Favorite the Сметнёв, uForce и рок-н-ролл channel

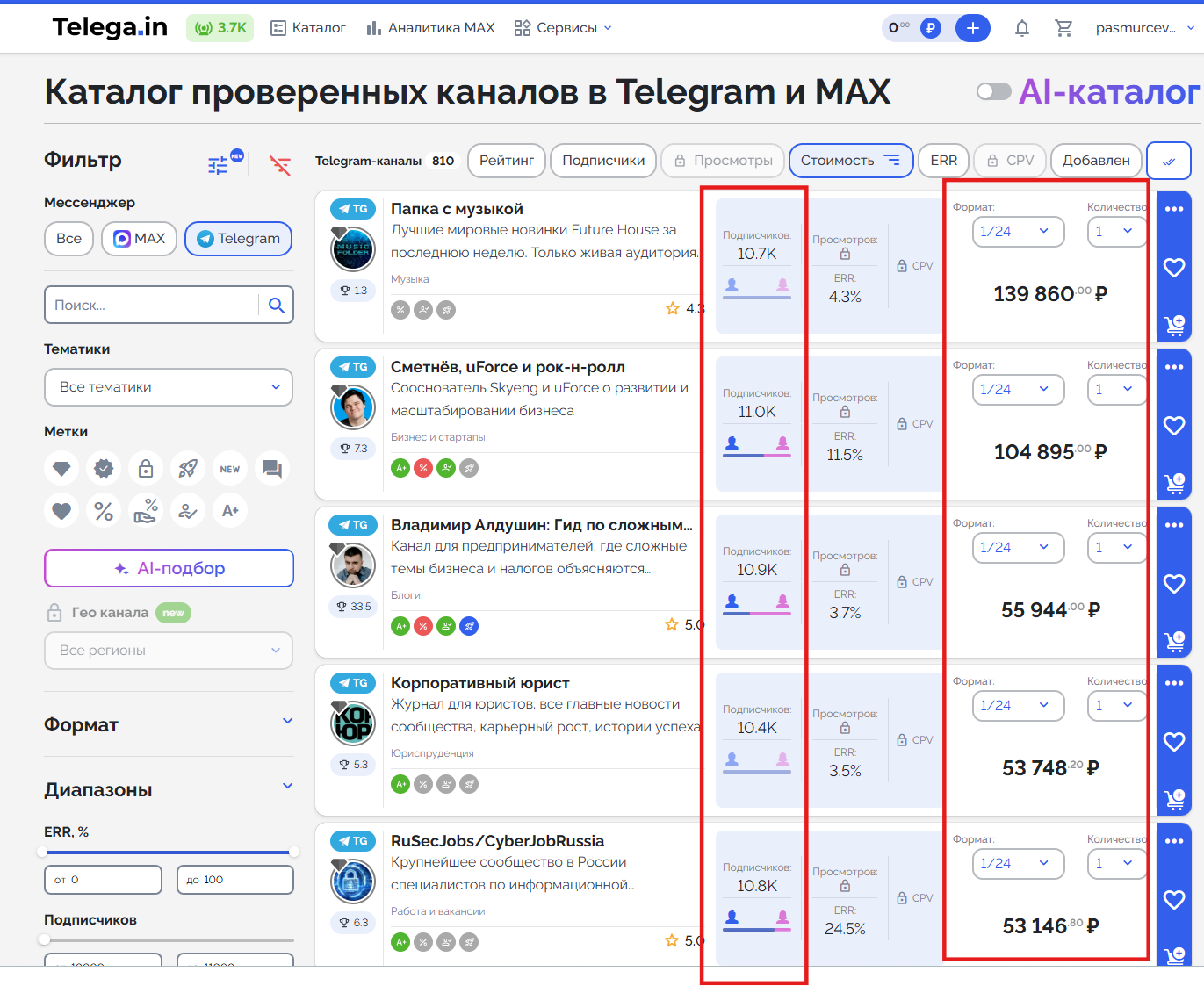click(1174, 426)
